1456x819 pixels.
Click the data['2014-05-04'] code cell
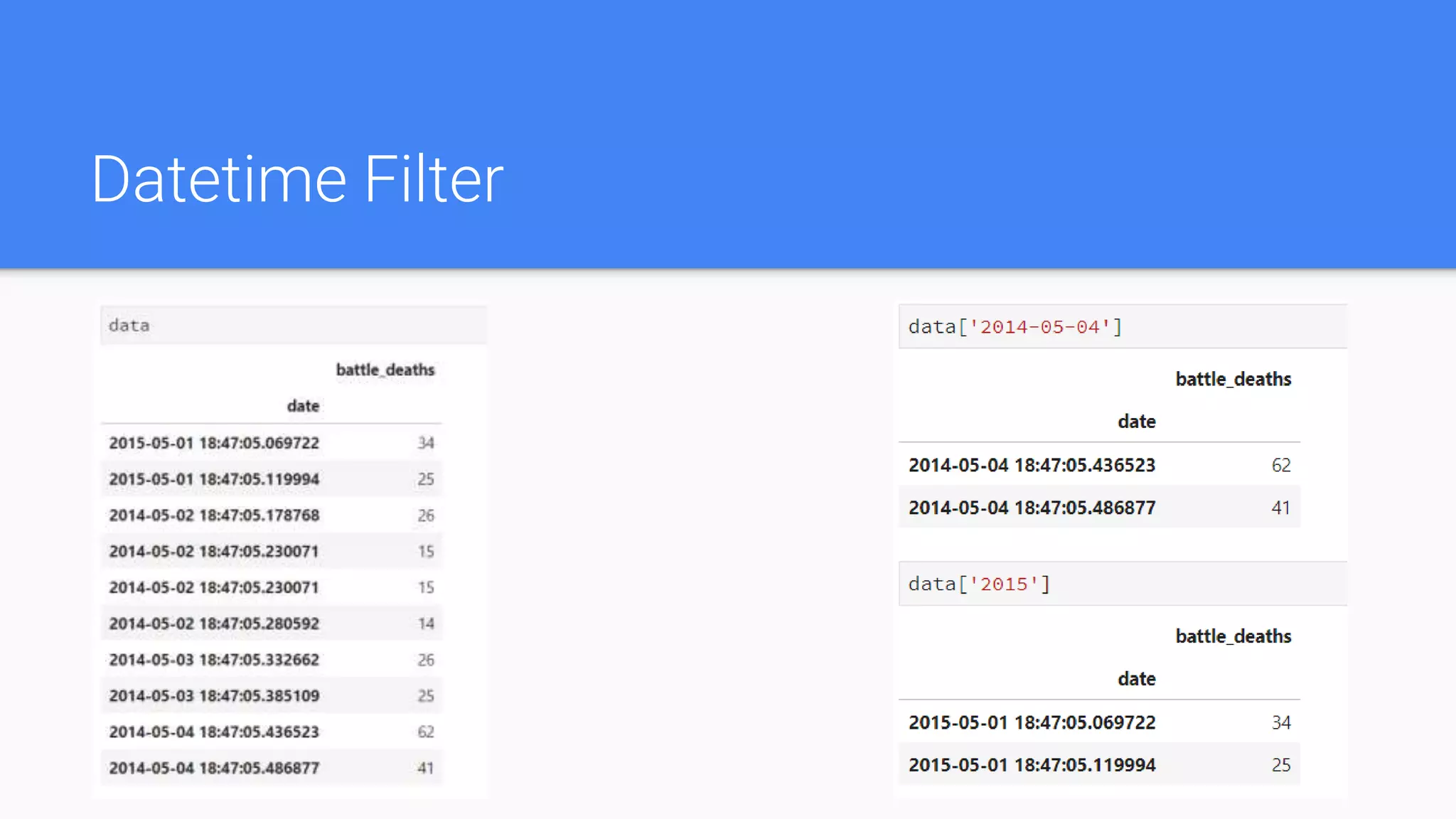tap(1123, 327)
